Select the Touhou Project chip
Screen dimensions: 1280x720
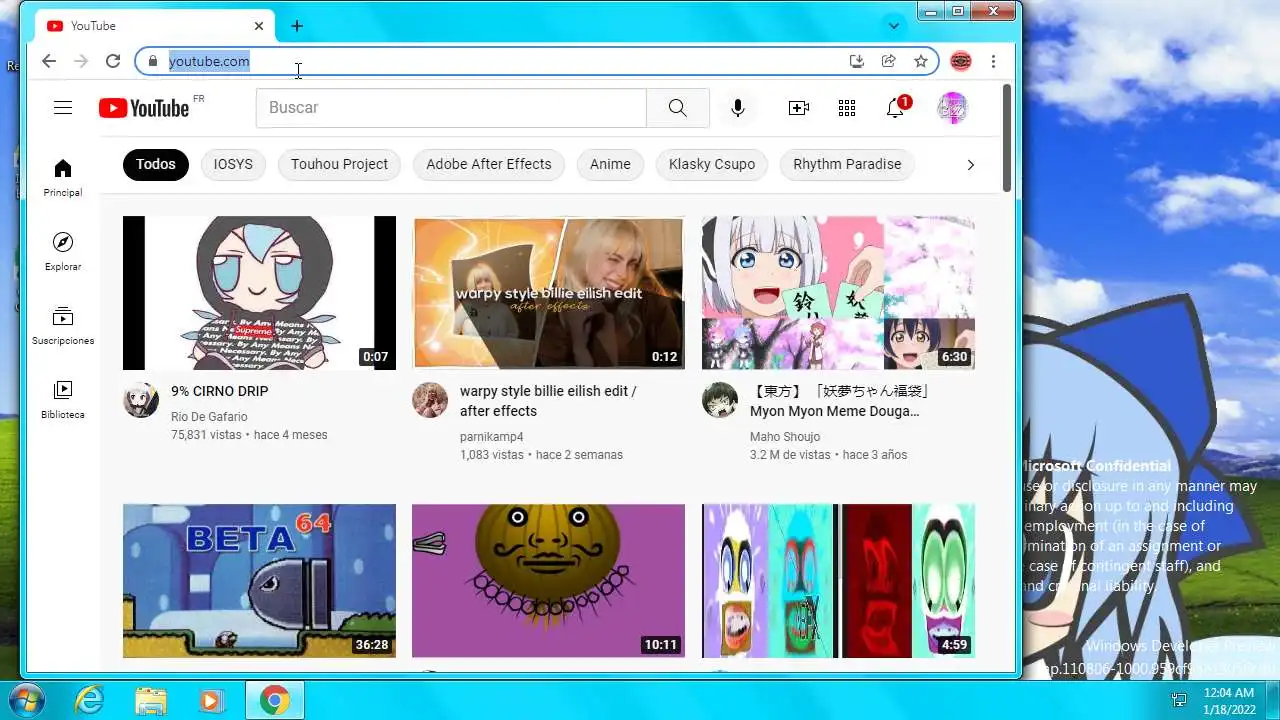340,164
